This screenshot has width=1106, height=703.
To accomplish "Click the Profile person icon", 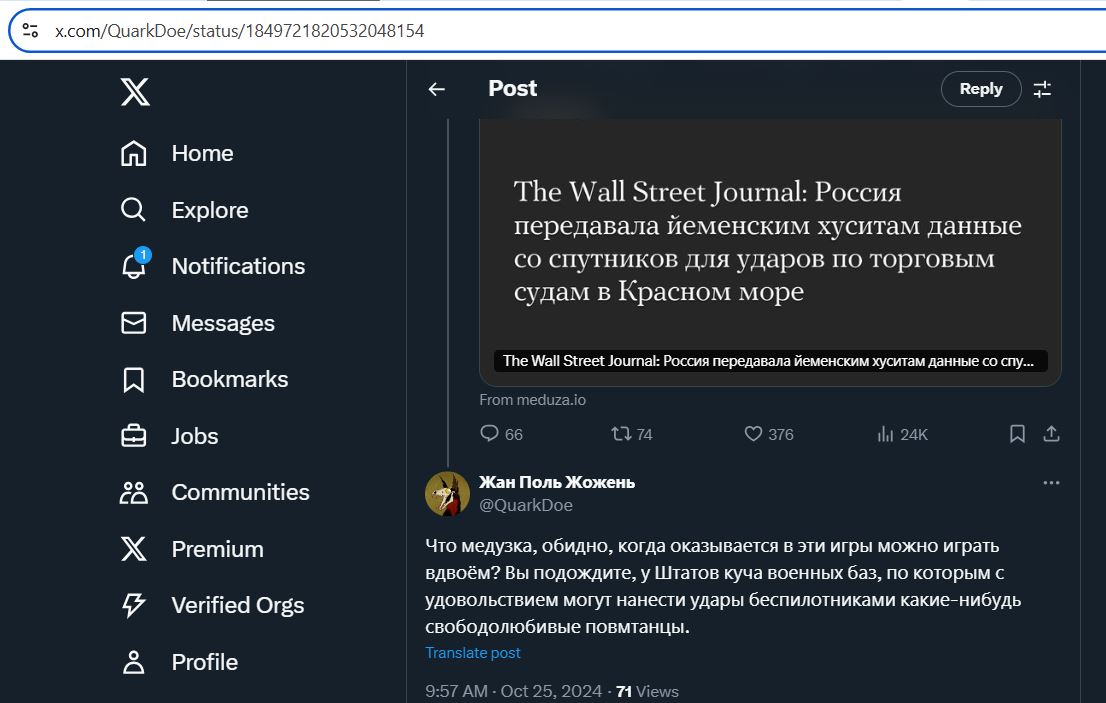I will tap(133, 662).
